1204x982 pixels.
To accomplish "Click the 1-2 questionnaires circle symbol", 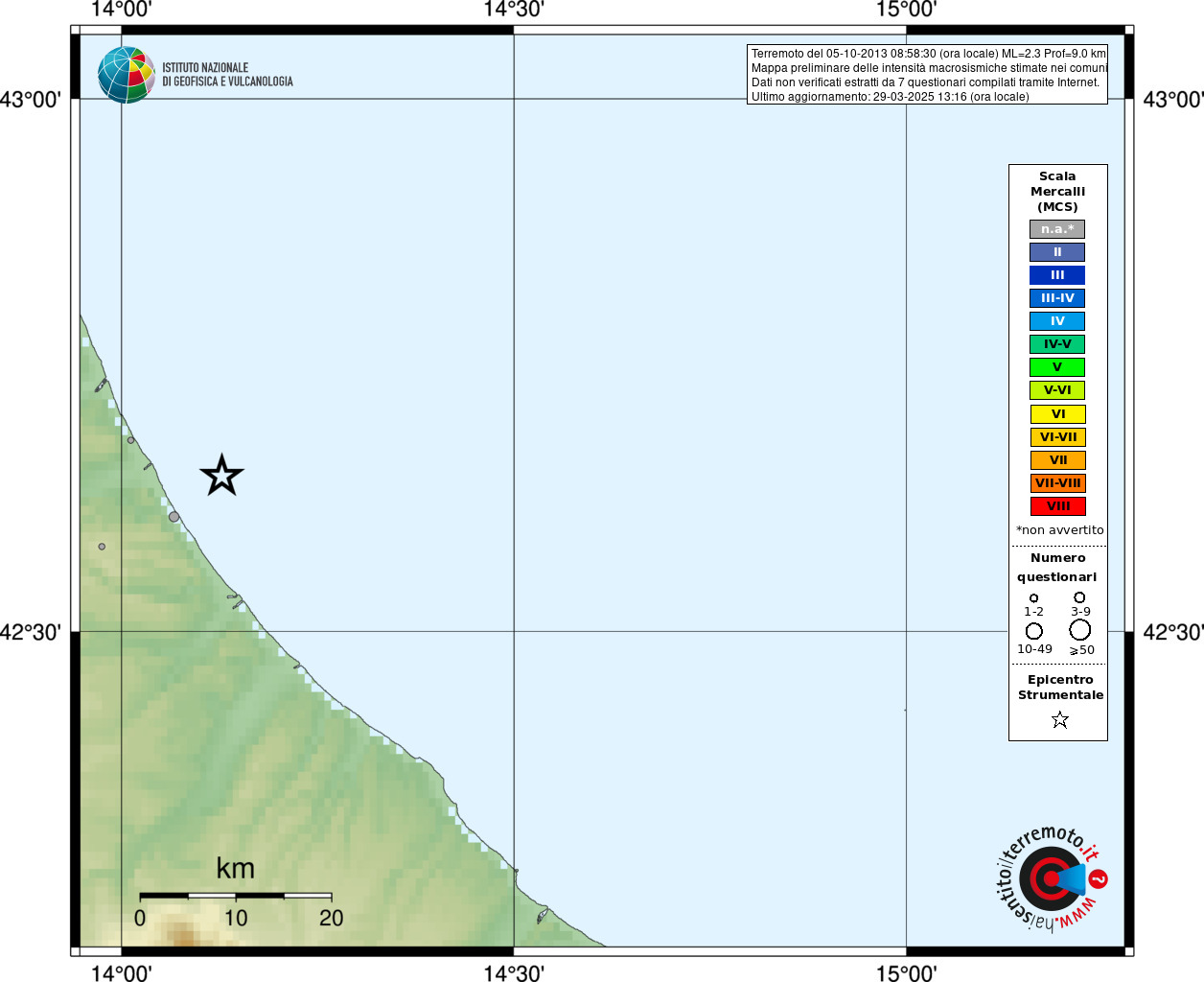I will pyautogui.click(x=1033, y=597).
